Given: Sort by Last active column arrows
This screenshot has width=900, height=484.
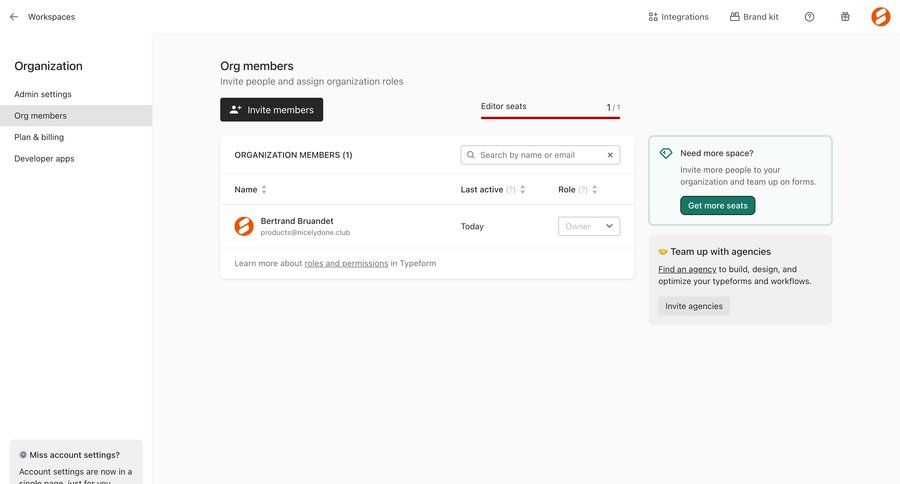Looking at the screenshot, I should click(522, 189).
